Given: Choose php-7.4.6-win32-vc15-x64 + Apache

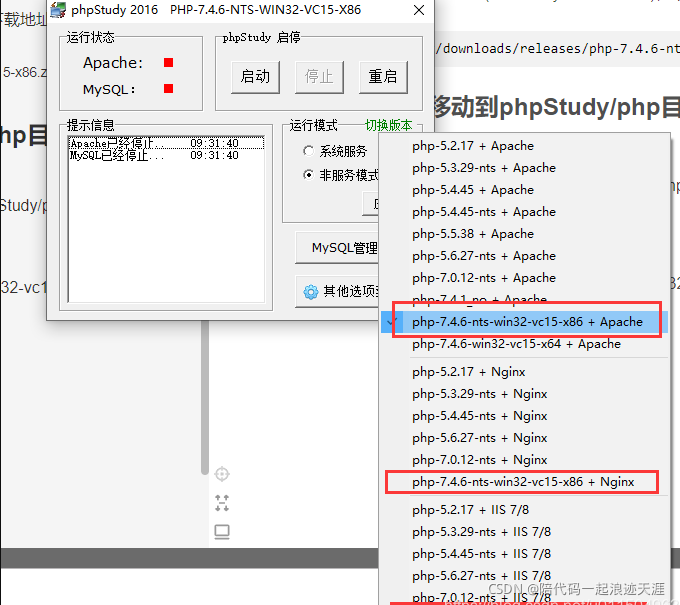Looking at the screenshot, I should [525, 344].
